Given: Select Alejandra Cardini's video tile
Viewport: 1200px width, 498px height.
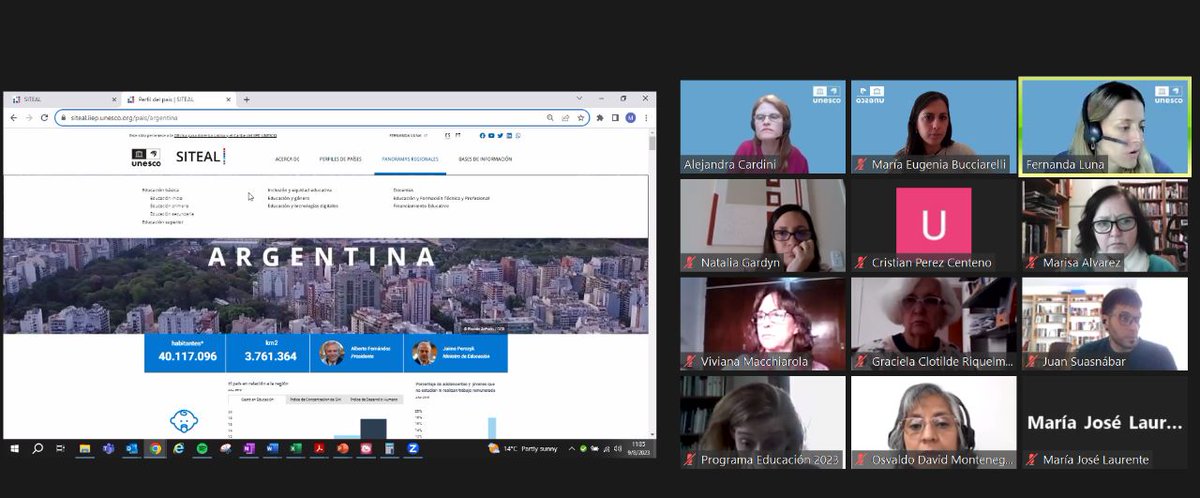Looking at the screenshot, I should point(763,127).
